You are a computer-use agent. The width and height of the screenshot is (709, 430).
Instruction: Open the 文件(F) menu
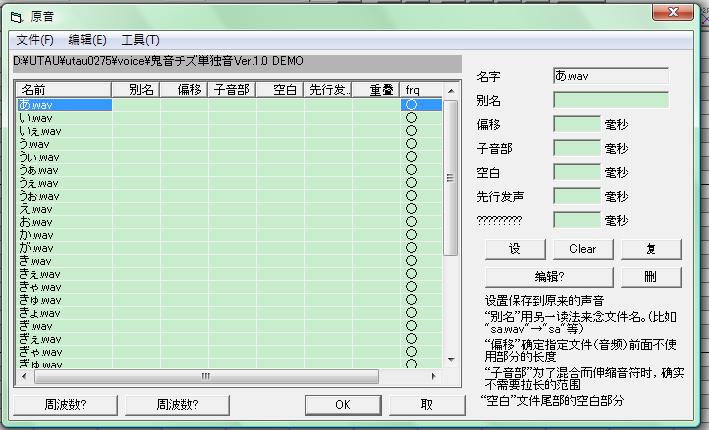coord(35,40)
